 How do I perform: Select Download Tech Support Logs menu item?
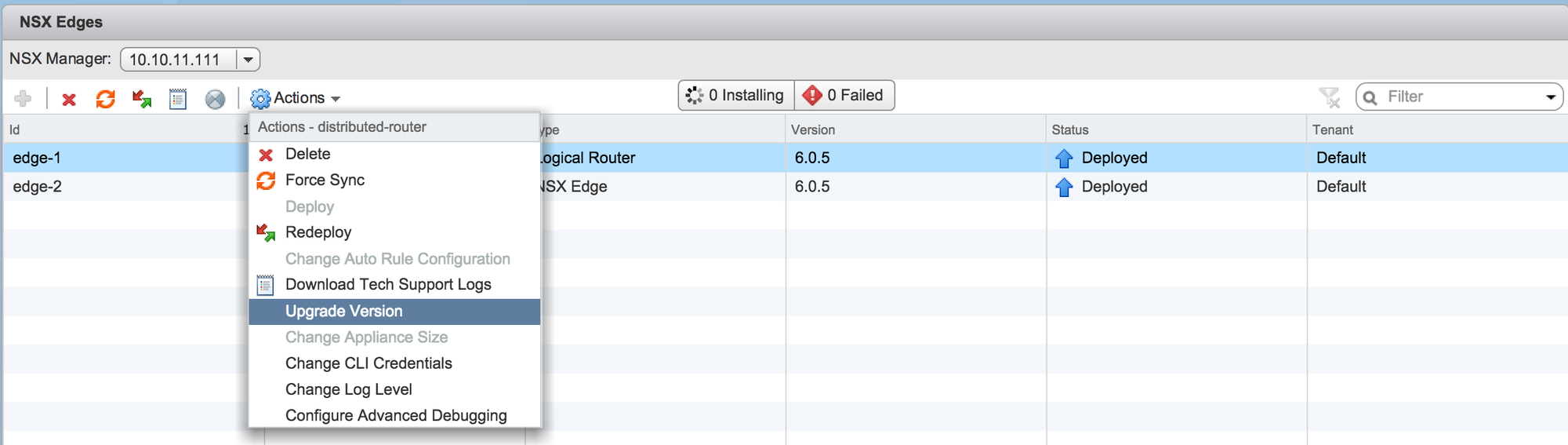click(394, 285)
